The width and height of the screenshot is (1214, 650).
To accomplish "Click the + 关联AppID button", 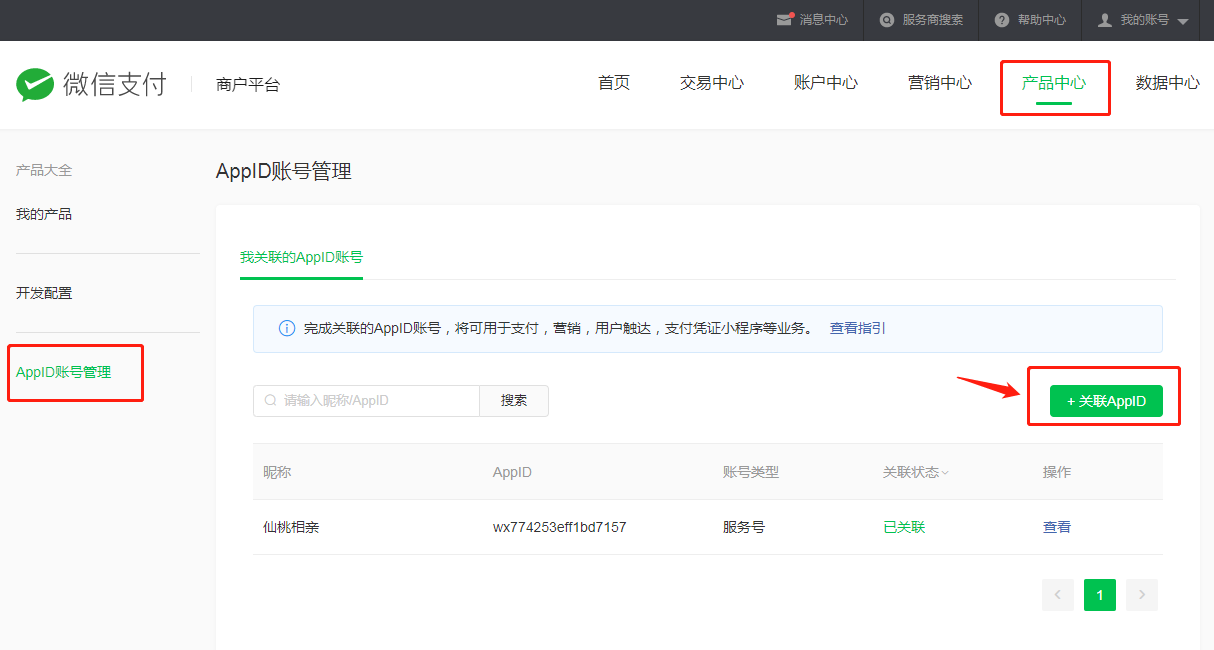I will click(x=1106, y=400).
